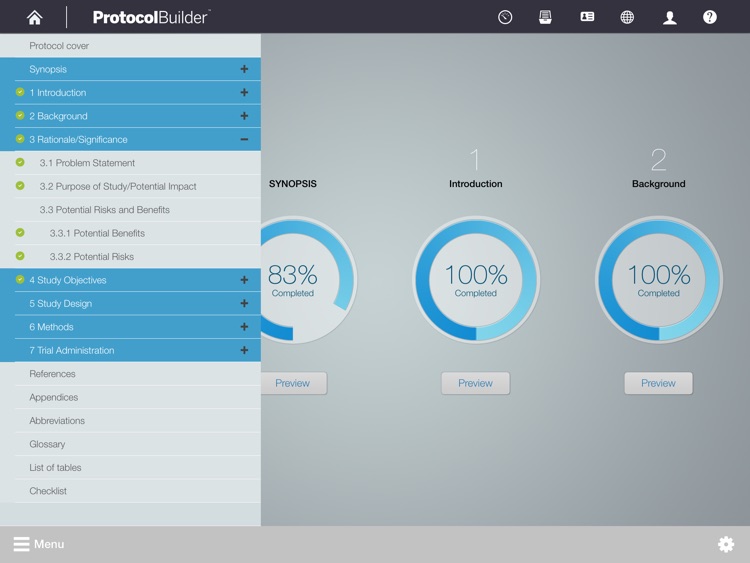The image size is (750, 563).
Task: Open the print/documents tray icon
Action: click(545, 17)
